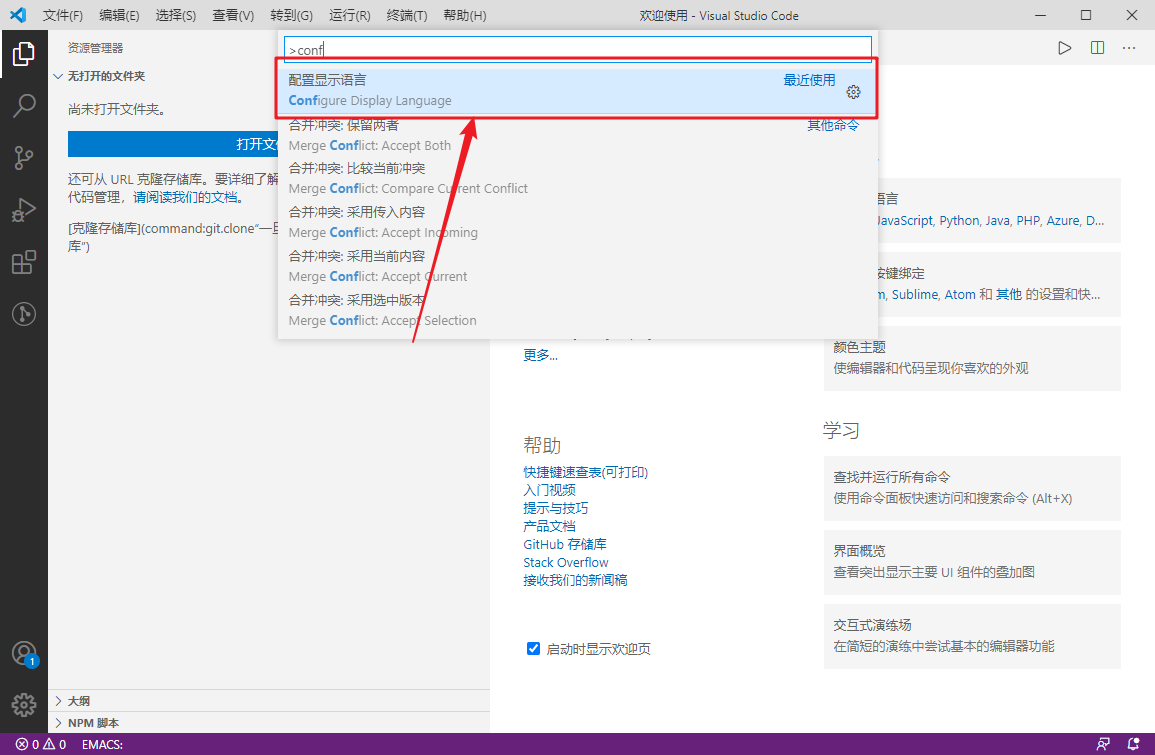Open the 终端(T) menu
This screenshot has height=755, width=1155.
407,15
